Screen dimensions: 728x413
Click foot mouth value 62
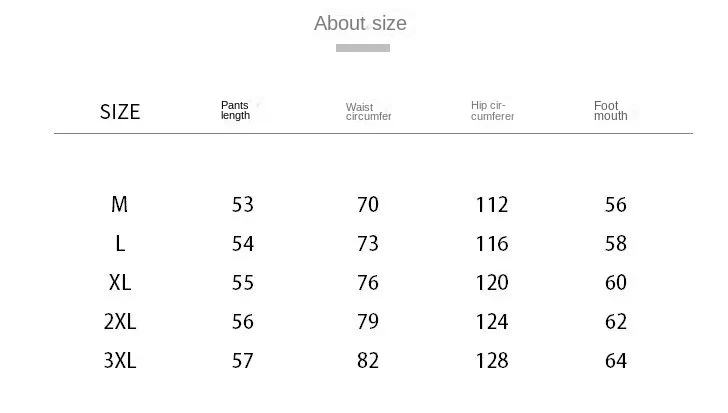pyautogui.click(x=616, y=322)
